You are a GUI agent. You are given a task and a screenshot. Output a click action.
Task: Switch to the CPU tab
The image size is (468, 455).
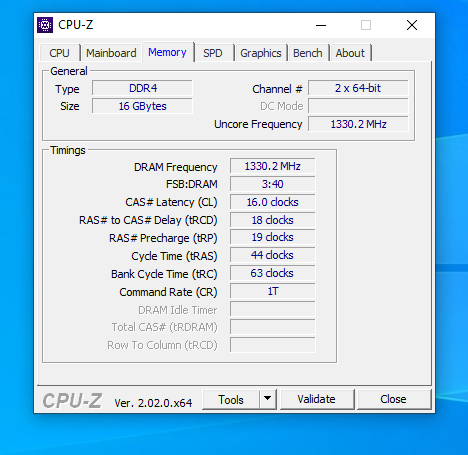(x=59, y=53)
